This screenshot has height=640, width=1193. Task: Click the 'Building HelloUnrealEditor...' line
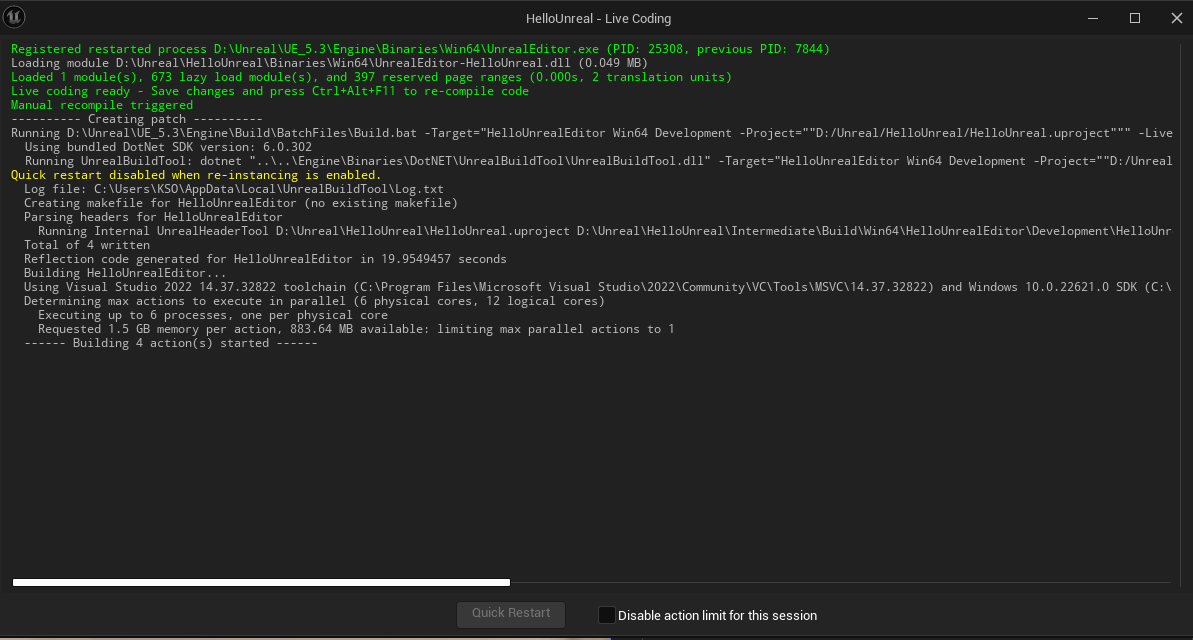click(x=125, y=272)
